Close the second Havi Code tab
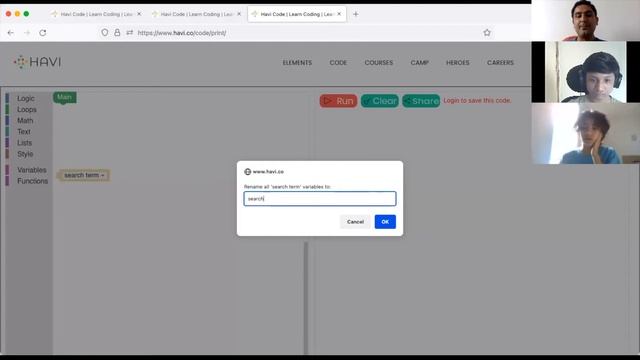The image size is (640, 360). 239,14
